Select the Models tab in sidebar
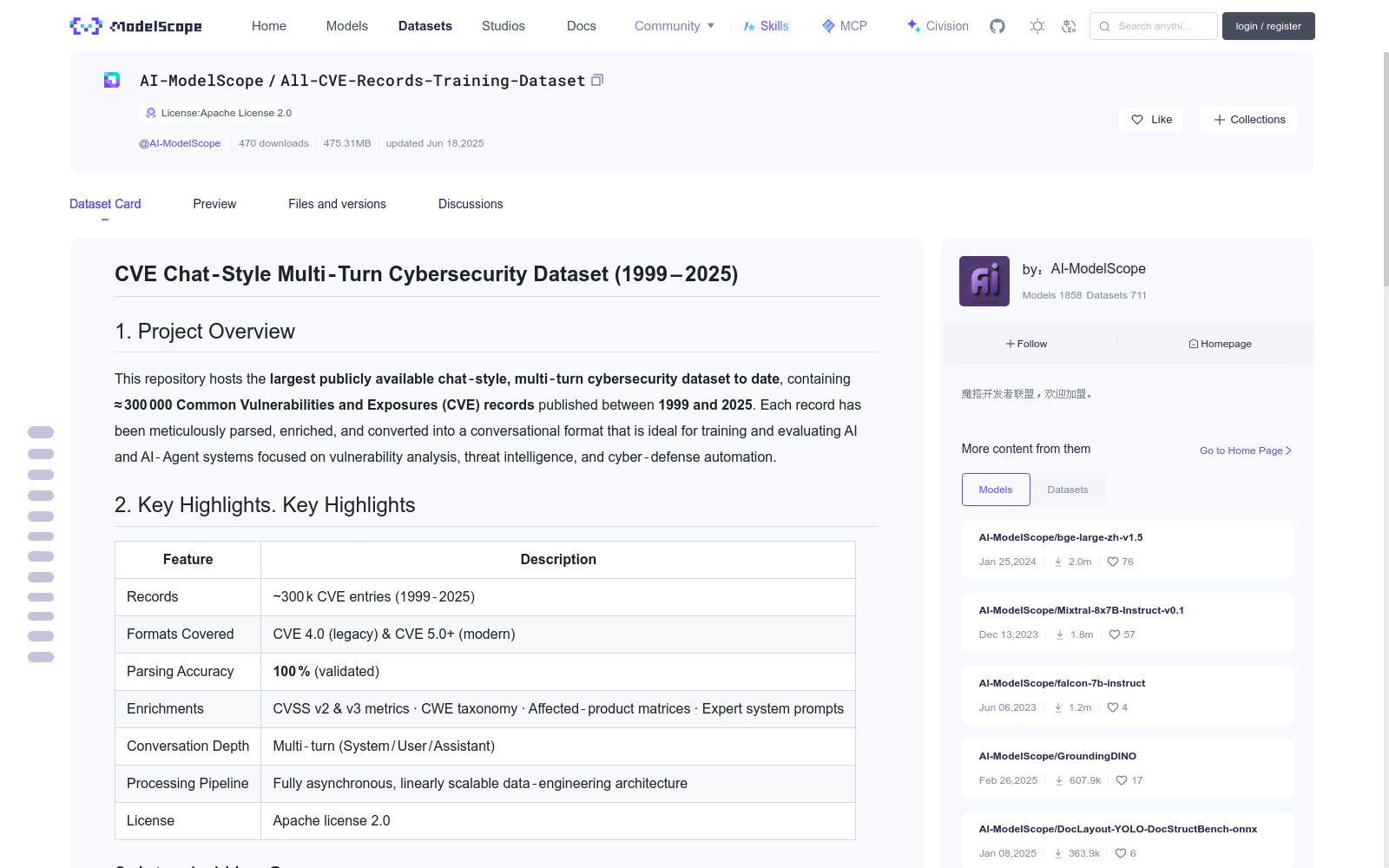The width and height of the screenshot is (1389, 868). click(x=996, y=490)
